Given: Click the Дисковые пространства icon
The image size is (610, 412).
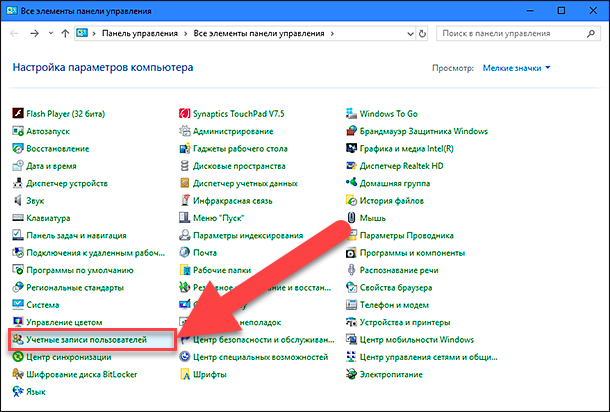Looking at the screenshot, I should (x=184, y=166).
